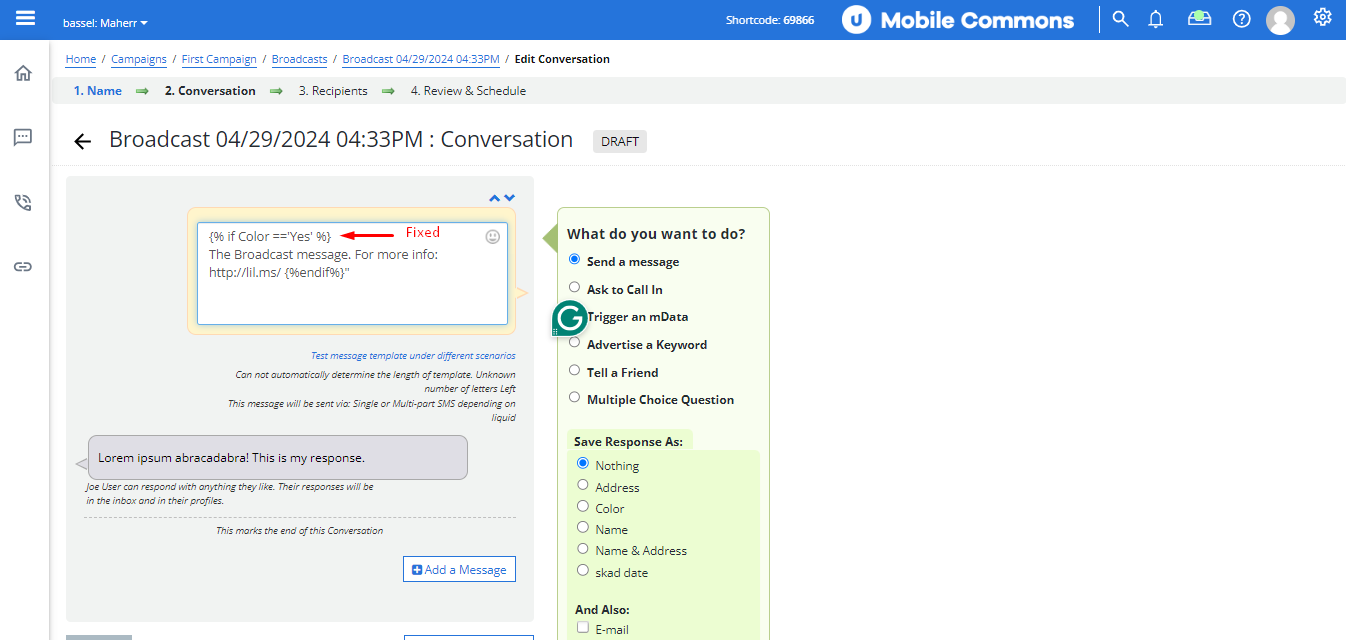Expand the bassel: Maherr account dropdown
1346x640 pixels.
pyautogui.click(x=105, y=22)
